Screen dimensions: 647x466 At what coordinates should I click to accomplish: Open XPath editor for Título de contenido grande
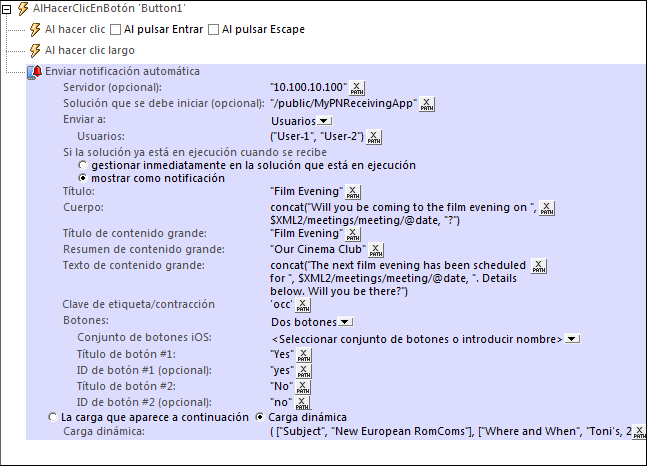(x=353, y=234)
